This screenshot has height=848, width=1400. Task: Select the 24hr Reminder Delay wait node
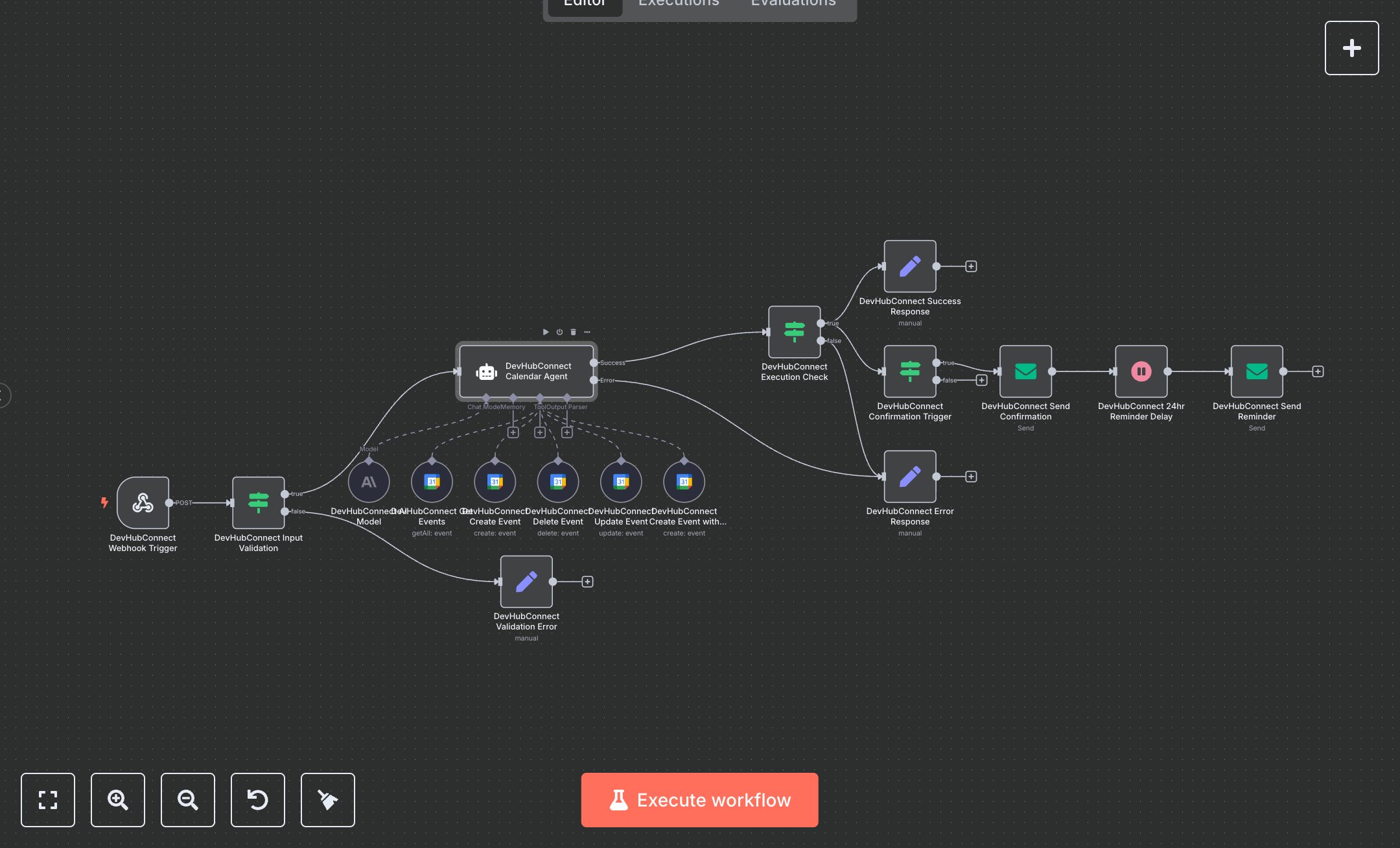coord(1141,371)
